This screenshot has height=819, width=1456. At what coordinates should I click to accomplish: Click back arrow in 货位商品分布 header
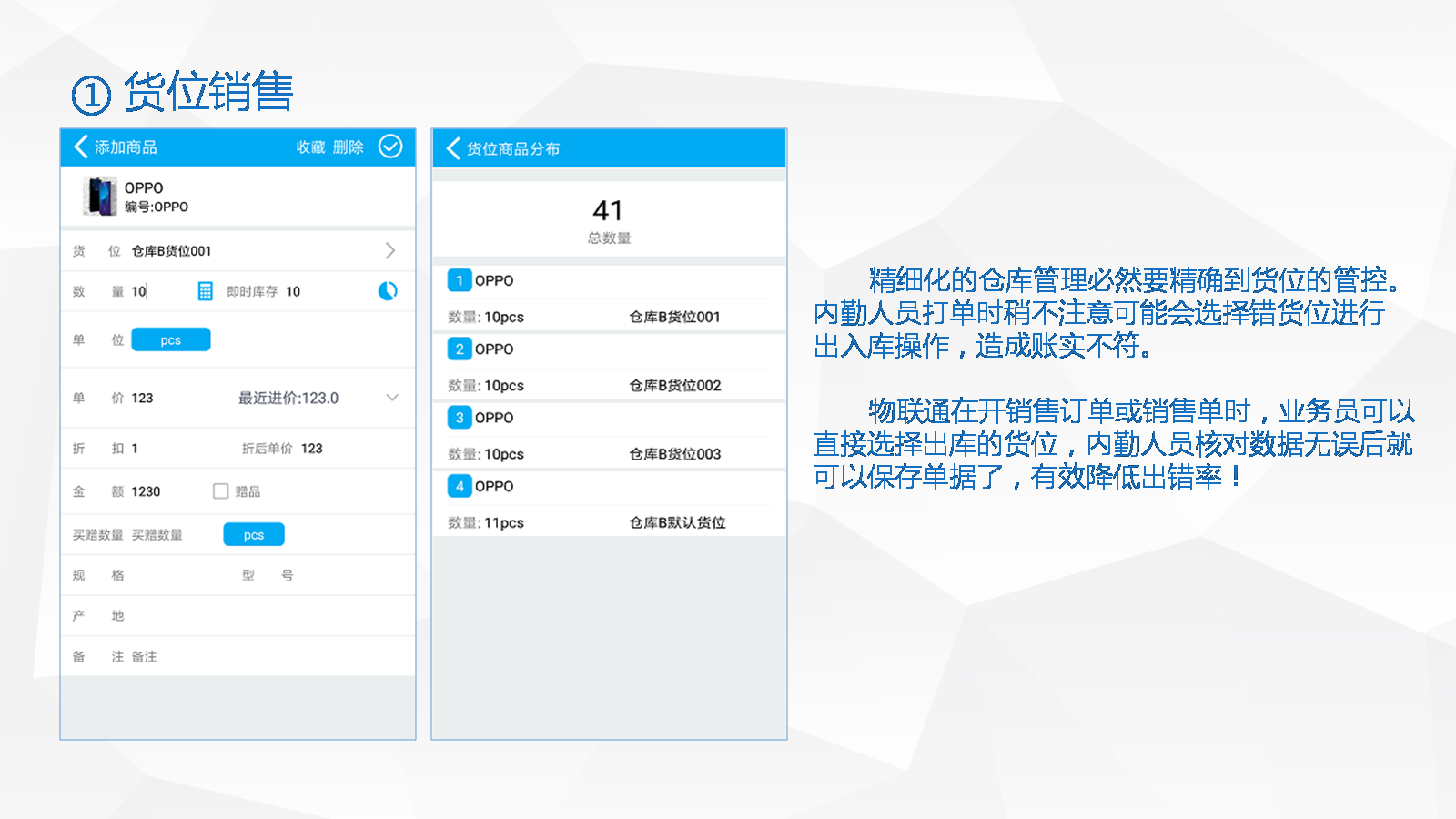(x=453, y=148)
